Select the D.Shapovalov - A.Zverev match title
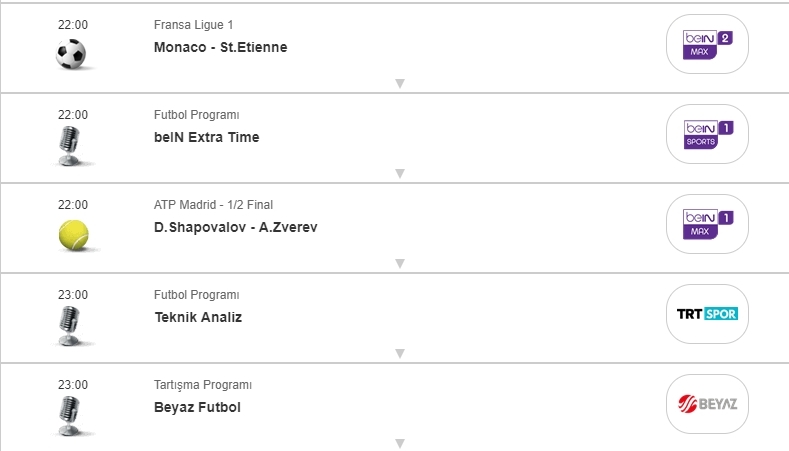The width and height of the screenshot is (789, 451). [237, 227]
